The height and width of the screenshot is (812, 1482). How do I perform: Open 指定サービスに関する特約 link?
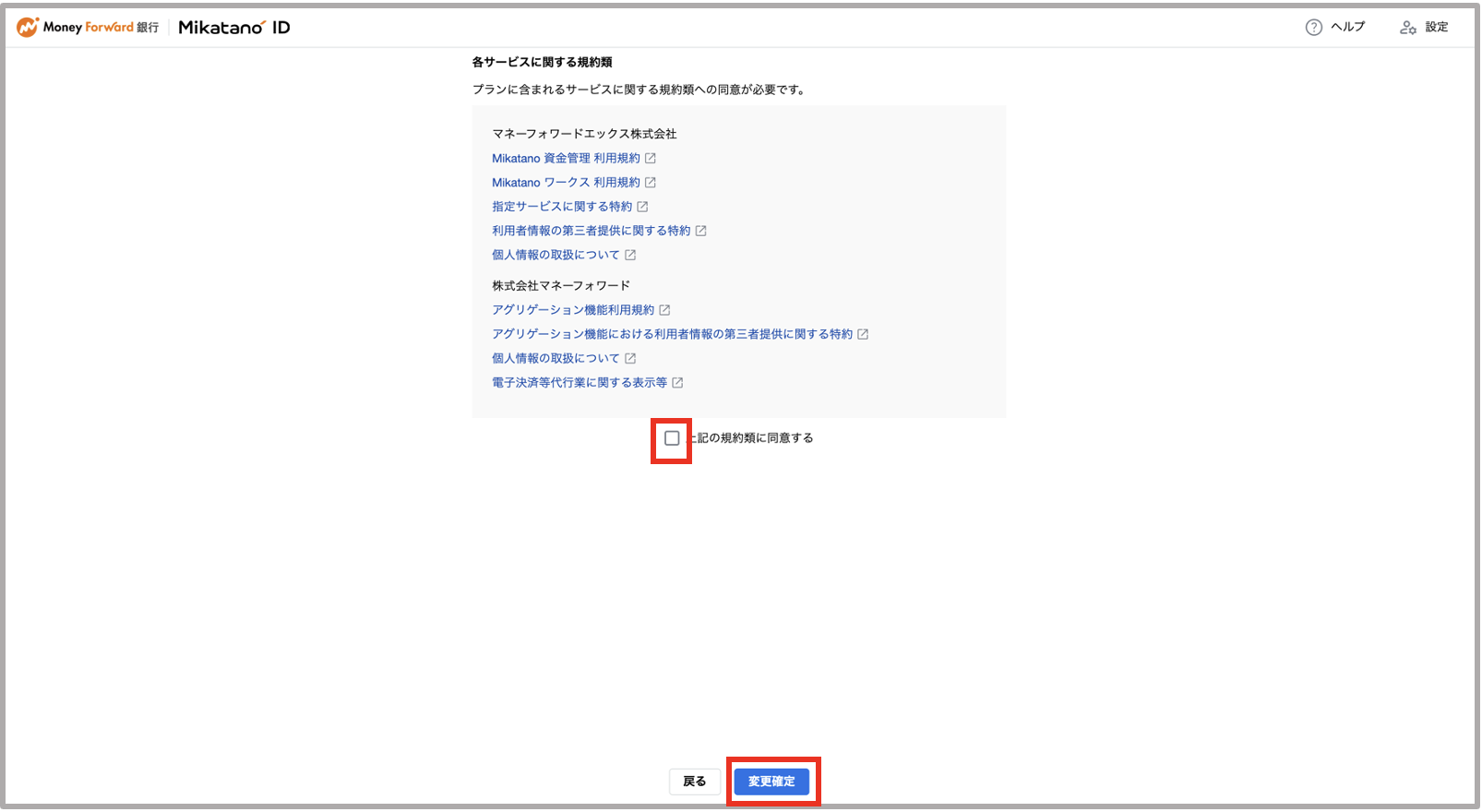[562, 207]
